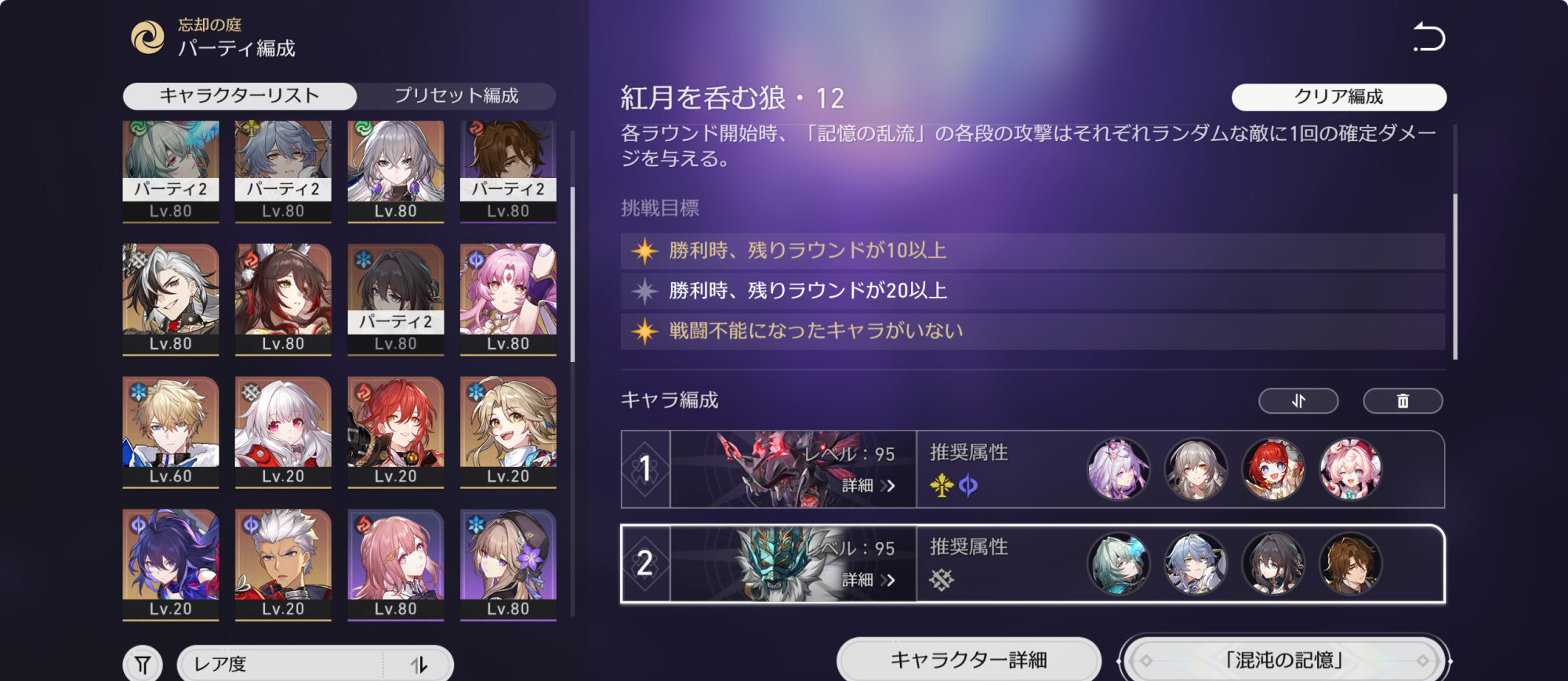The image size is (1568, 681).
Task: Open the character filter funnel icon
Action: point(143,665)
